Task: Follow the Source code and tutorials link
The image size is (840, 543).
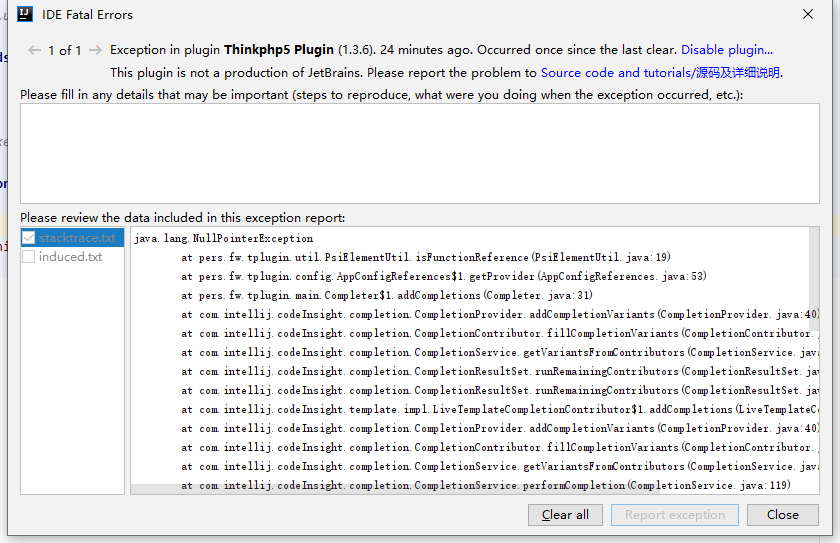Action: coord(660,73)
